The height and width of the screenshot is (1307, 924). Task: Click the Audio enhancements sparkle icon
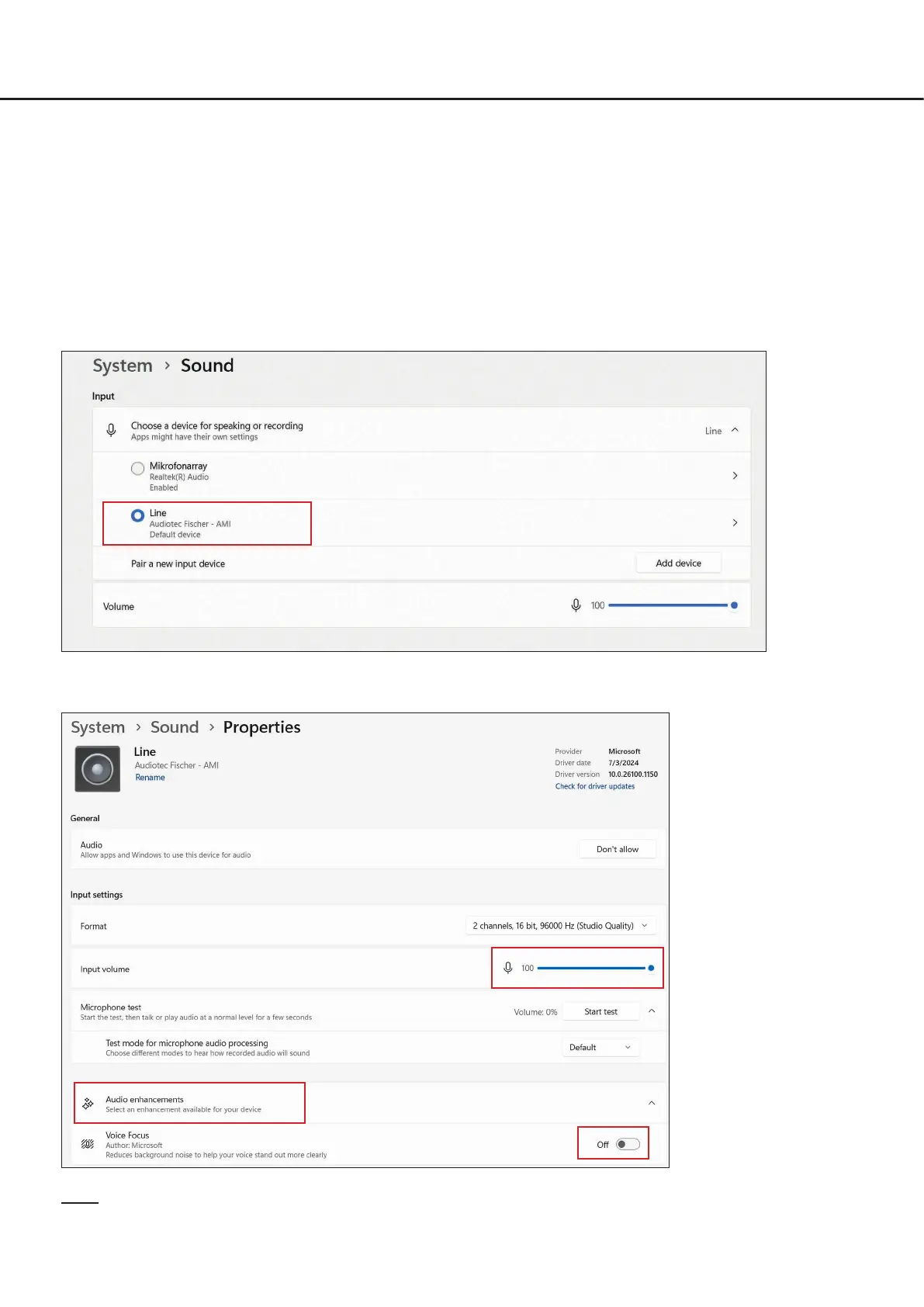[88, 1104]
